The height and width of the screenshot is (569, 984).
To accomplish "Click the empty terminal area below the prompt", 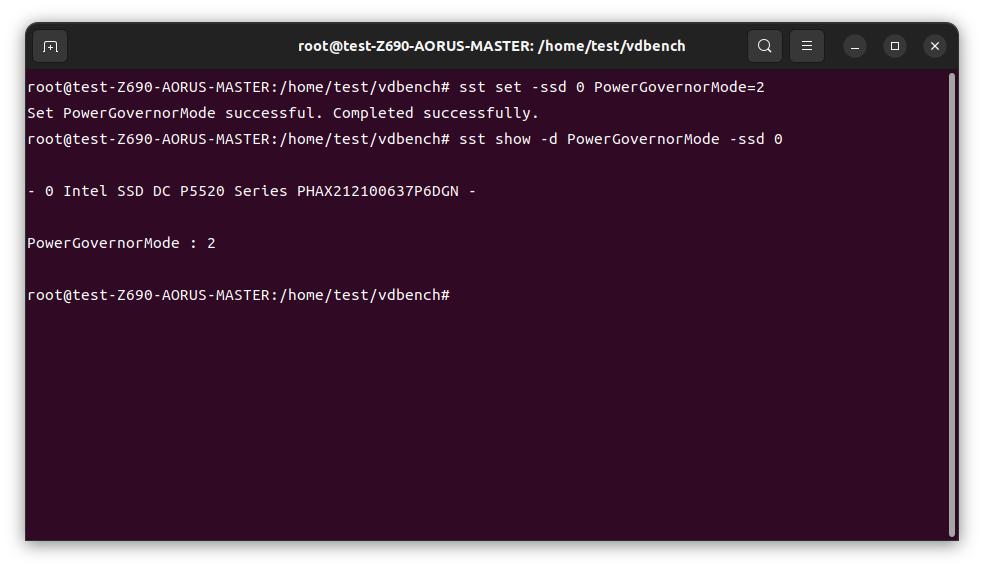I will pos(480,420).
